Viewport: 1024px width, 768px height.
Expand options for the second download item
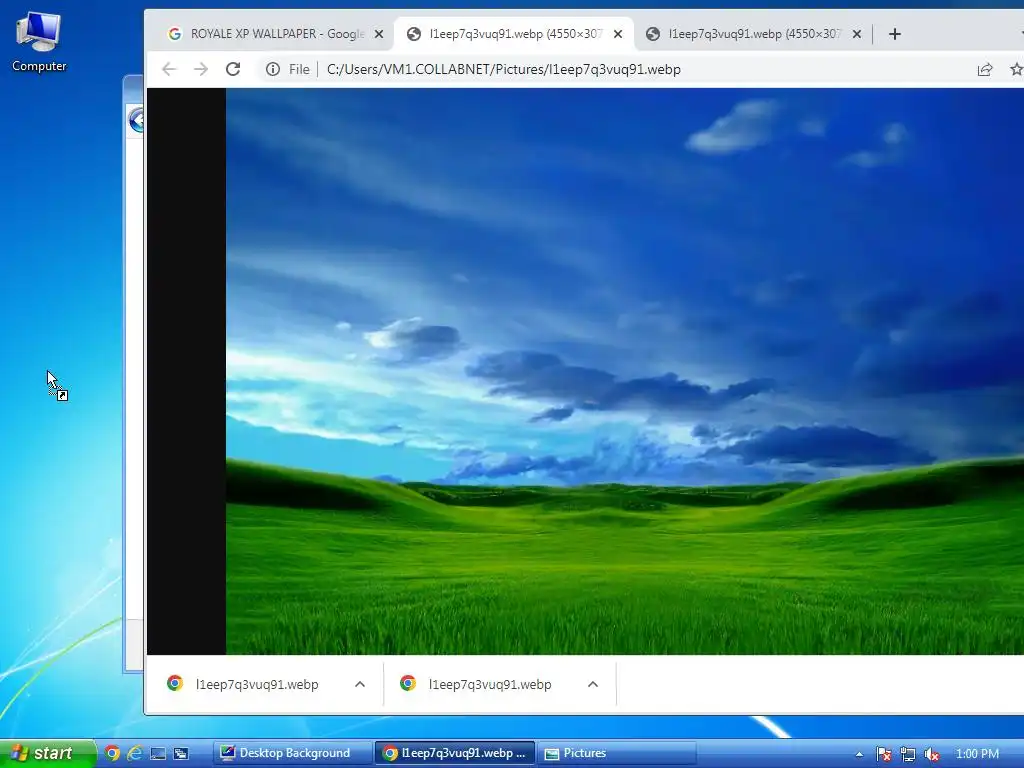(593, 684)
